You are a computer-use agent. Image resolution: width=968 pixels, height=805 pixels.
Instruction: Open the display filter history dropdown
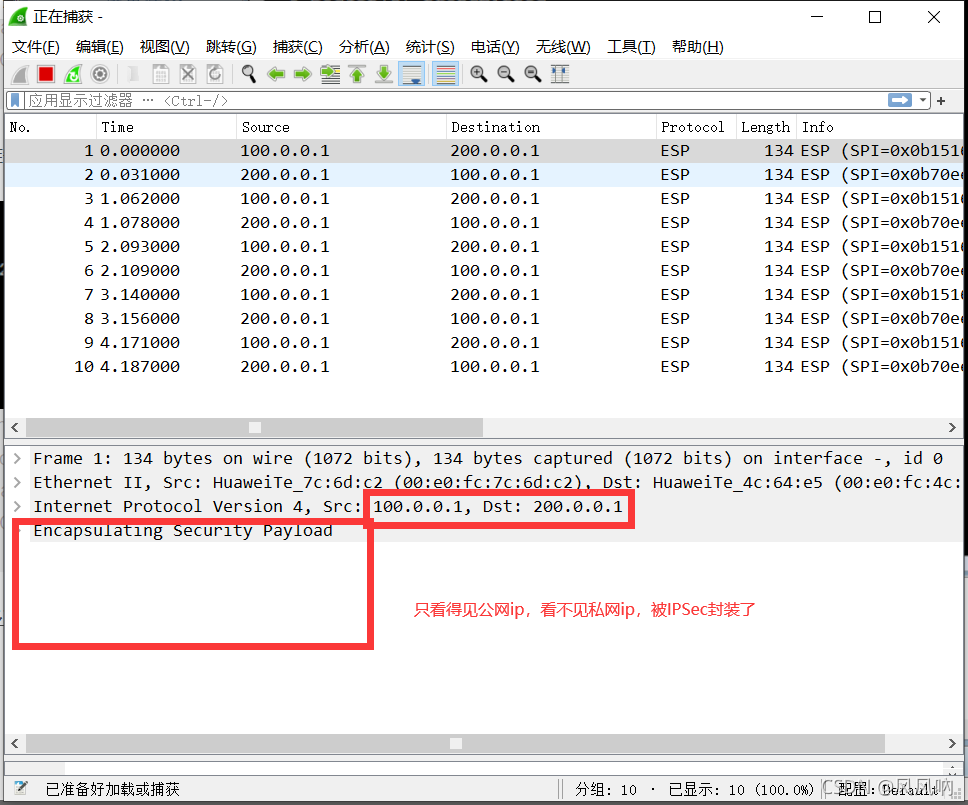coord(923,100)
